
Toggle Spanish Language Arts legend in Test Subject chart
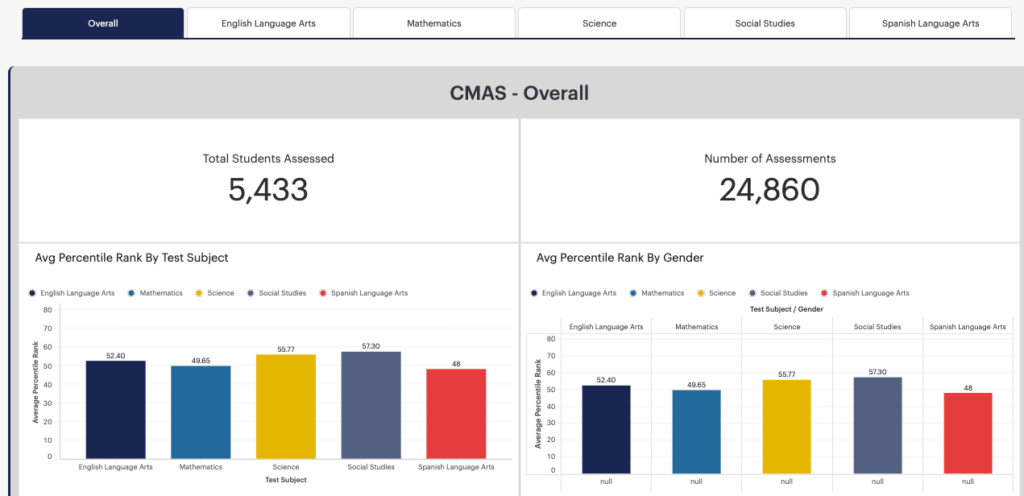point(364,294)
